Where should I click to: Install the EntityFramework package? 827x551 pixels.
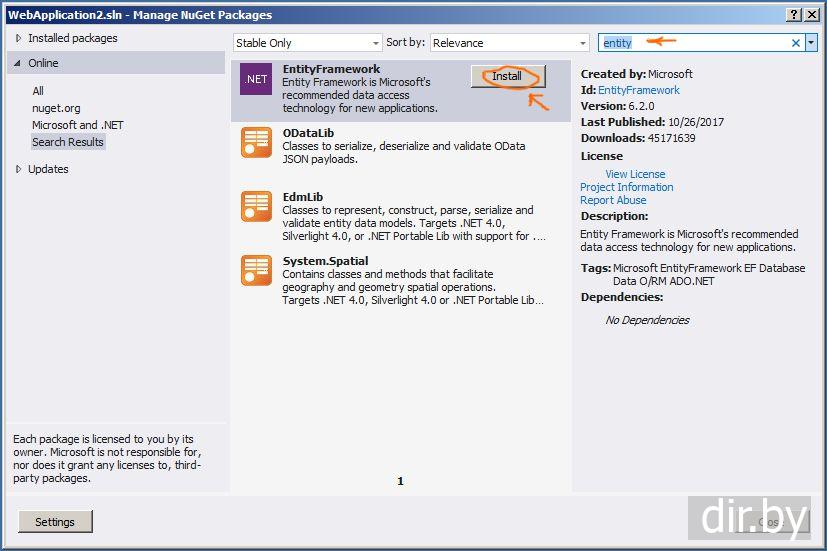pyautogui.click(x=507, y=76)
